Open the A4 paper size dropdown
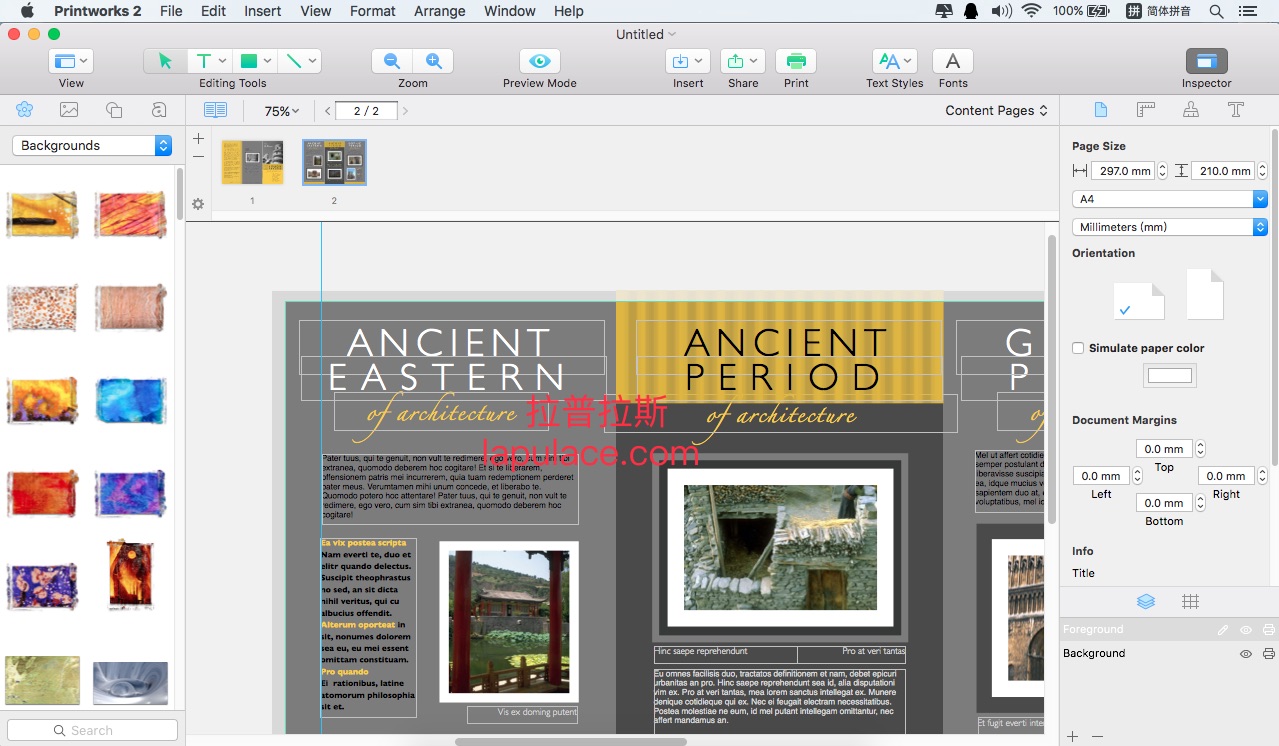The height and width of the screenshot is (746, 1279). click(1169, 199)
